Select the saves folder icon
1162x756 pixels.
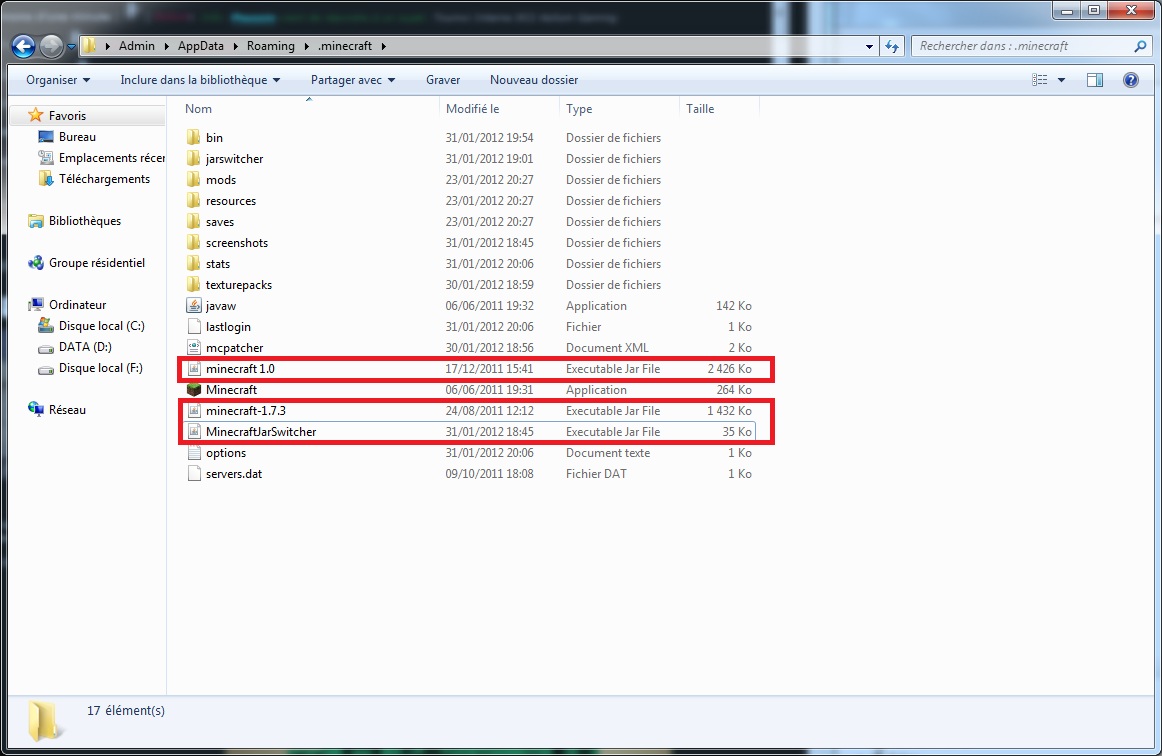click(x=193, y=222)
